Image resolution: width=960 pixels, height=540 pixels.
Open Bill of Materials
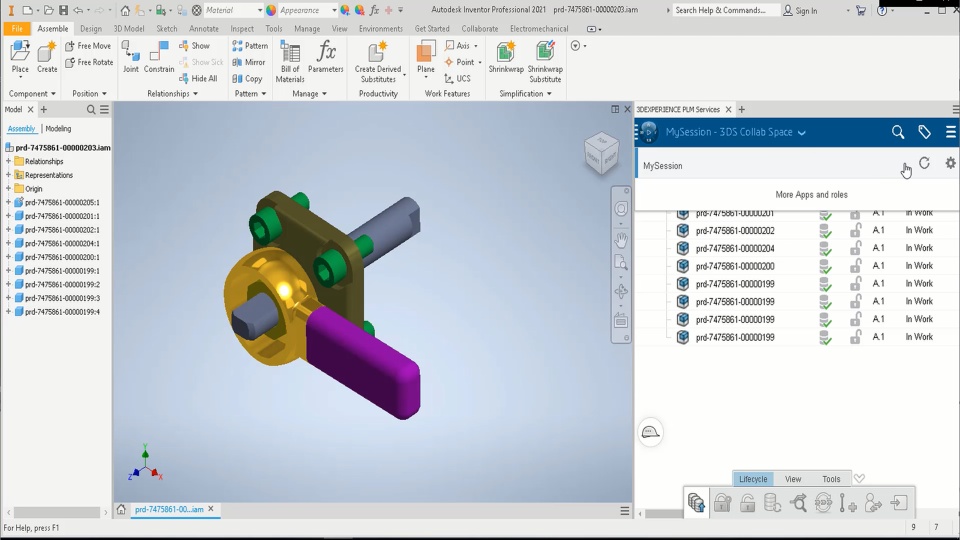pos(290,62)
